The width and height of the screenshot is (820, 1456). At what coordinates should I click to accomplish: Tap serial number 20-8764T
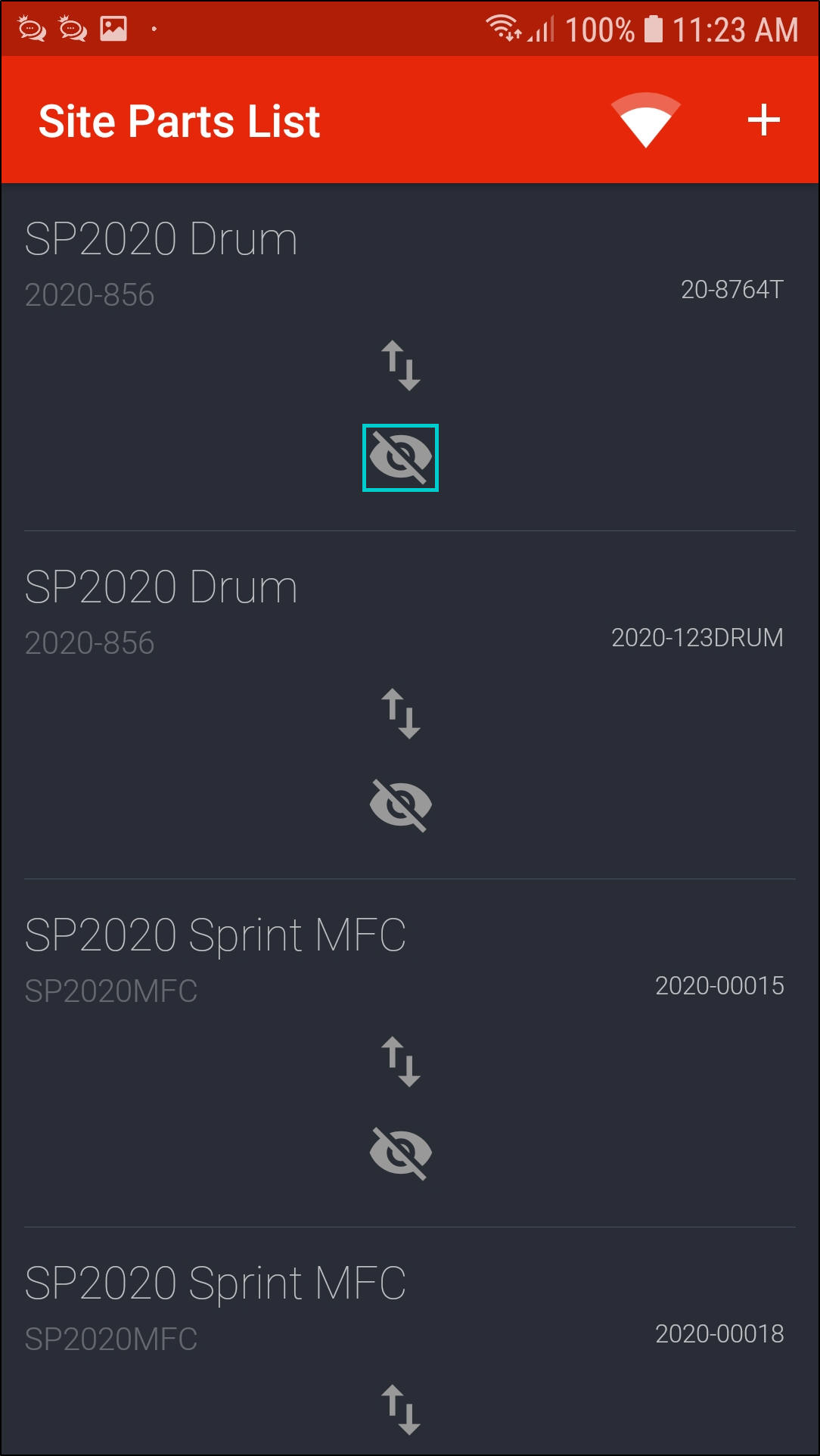(x=731, y=289)
